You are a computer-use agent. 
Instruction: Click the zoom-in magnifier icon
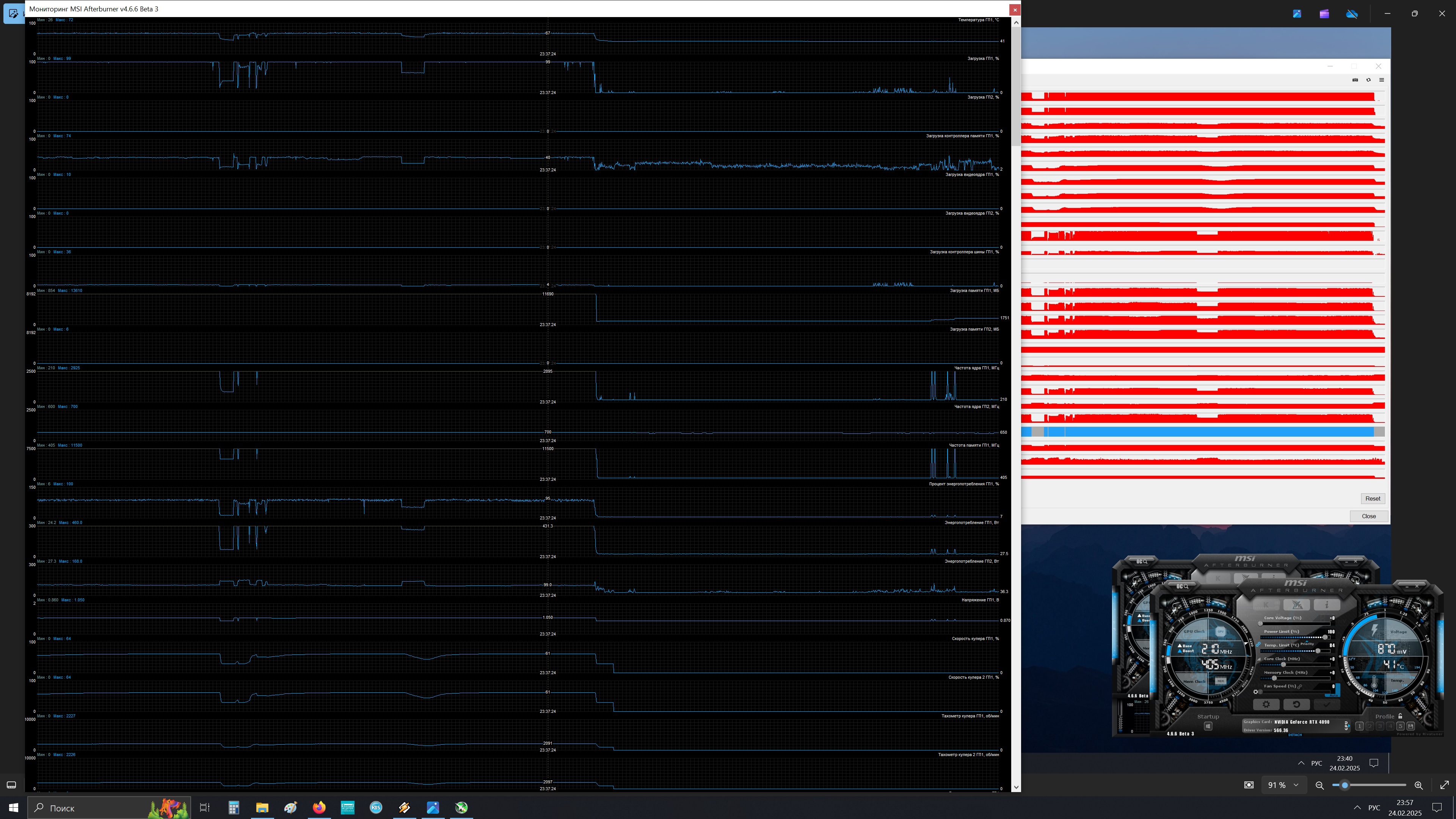1418,785
